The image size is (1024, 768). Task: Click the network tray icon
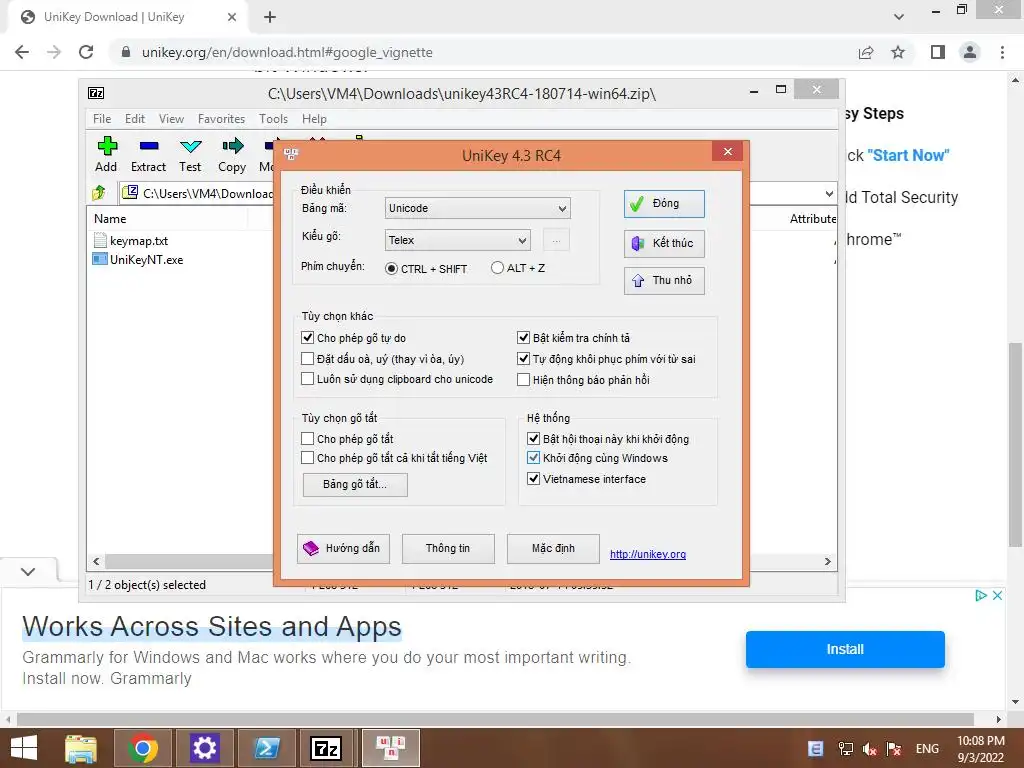(845, 748)
